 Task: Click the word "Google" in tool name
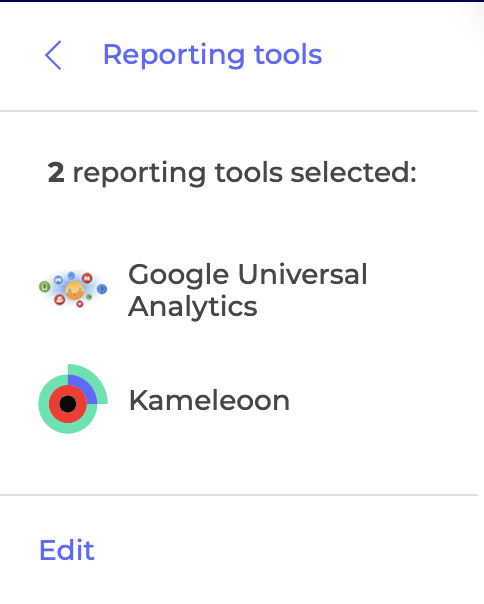(x=178, y=276)
